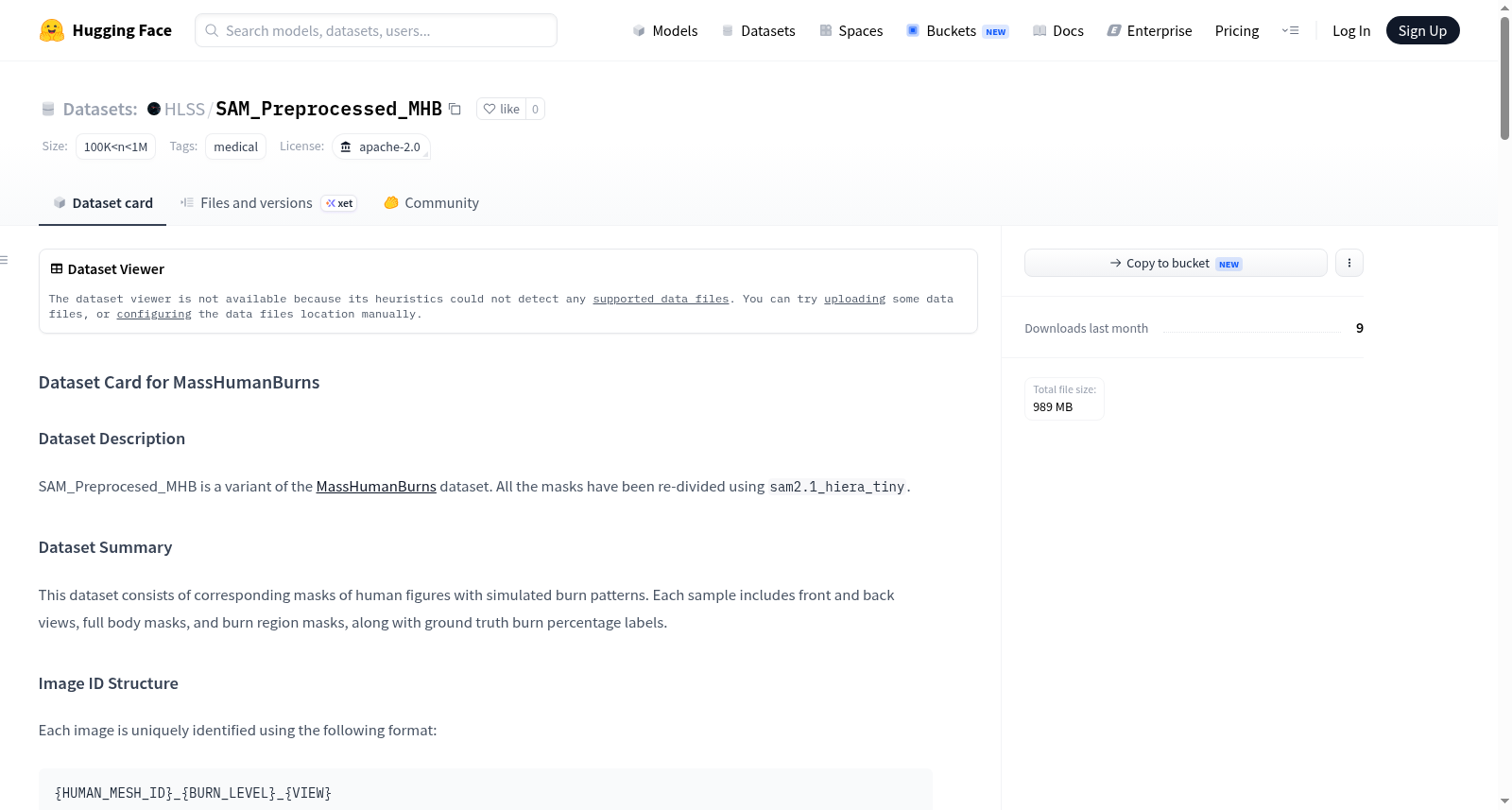Click the Datasets label icon beside the title
The height and width of the screenshot is (810, 1512).
click(48, 109)
